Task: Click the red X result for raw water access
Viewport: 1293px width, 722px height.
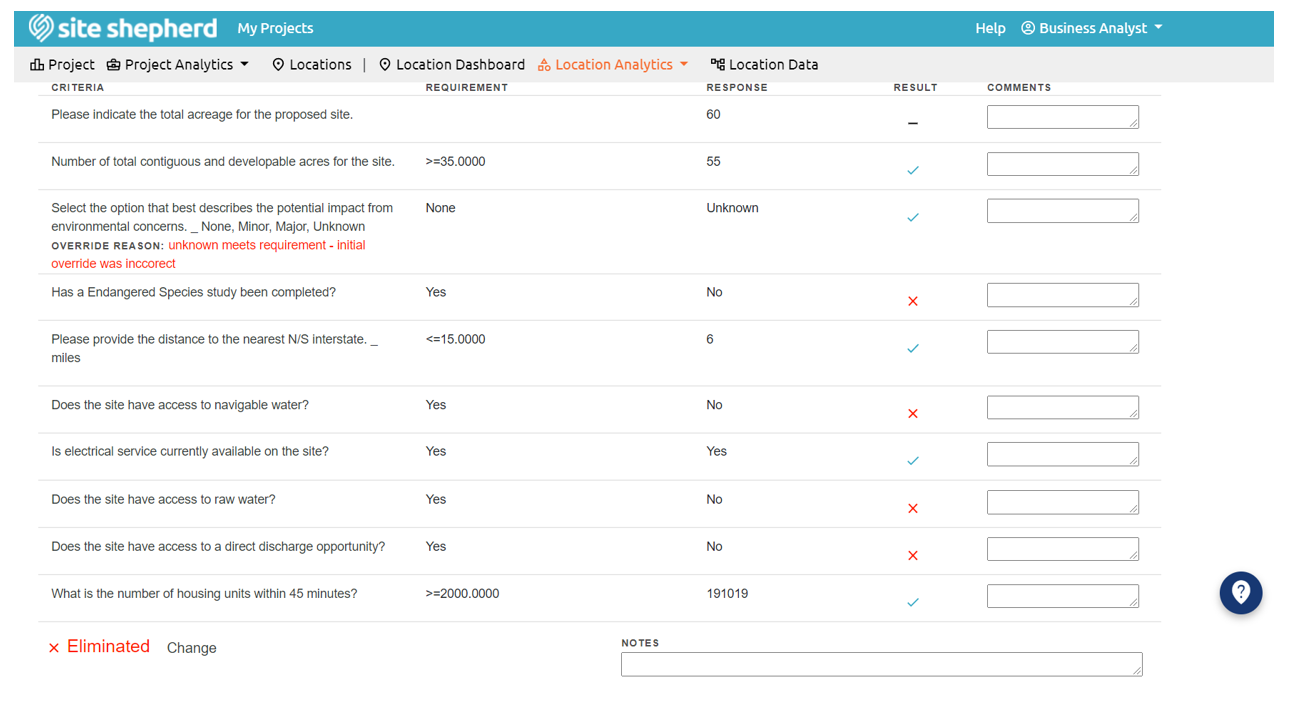Action: click(912, 509)
